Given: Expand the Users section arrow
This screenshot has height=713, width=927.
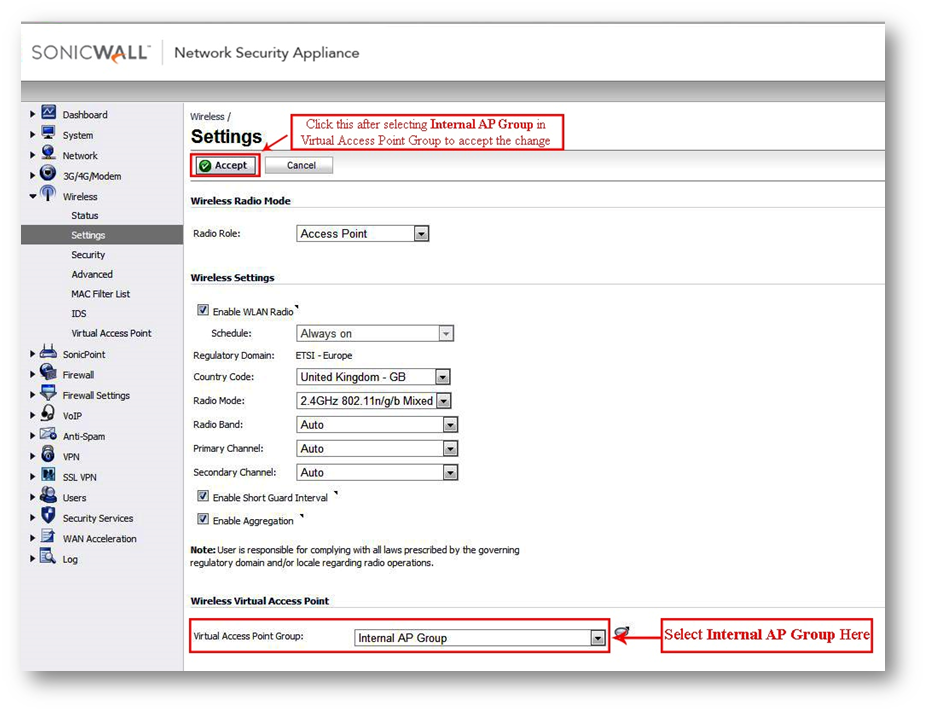Looking at the screenshot, I should pyautogui.click(x=33, y=497).
